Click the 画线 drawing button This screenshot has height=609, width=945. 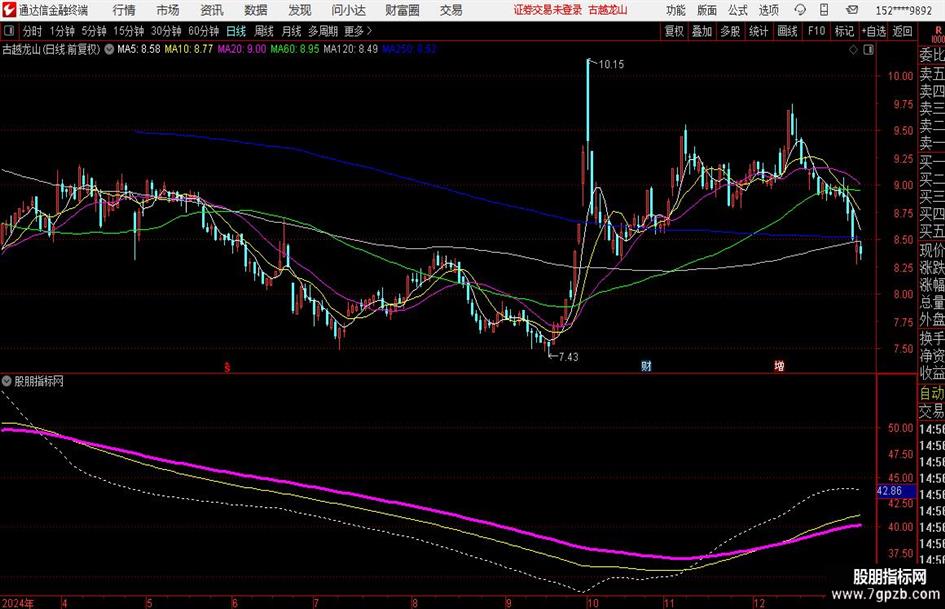(787, 31)
